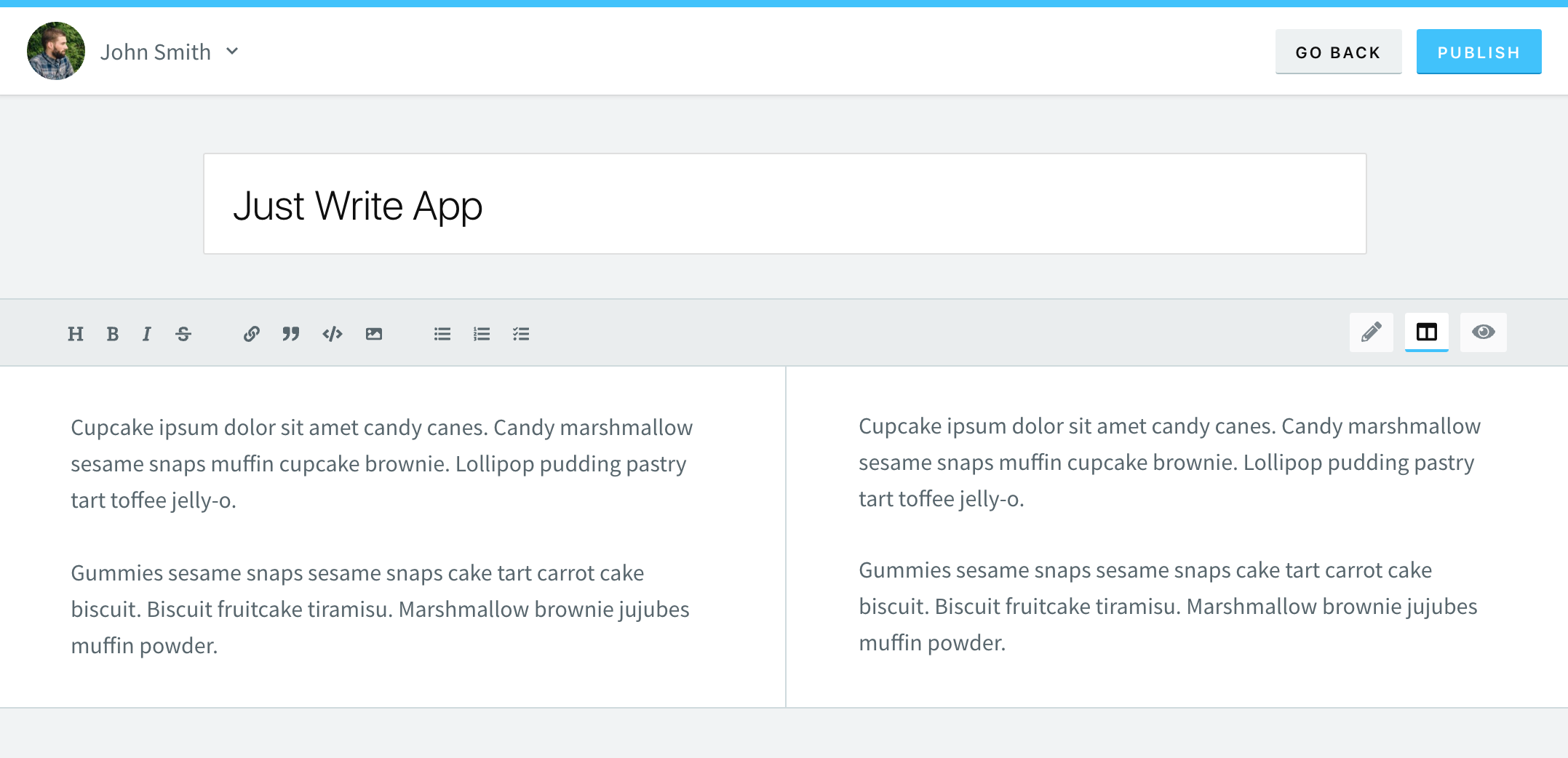The width and height of the screenshot is (1568, 758).
Task: Switch to edit-only mode pencil
Action: (1371, 332)
